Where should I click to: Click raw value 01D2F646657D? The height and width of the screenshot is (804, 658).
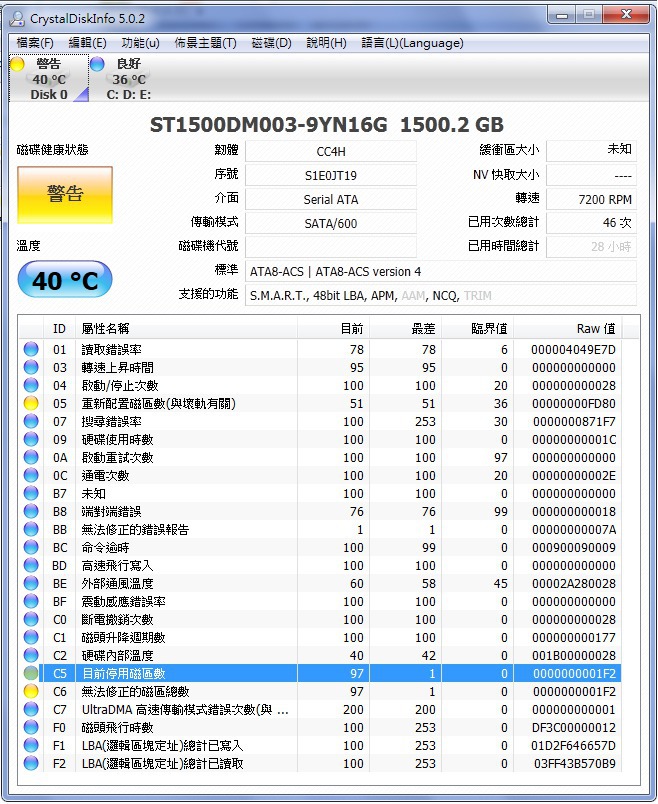(x=573, y=746)
